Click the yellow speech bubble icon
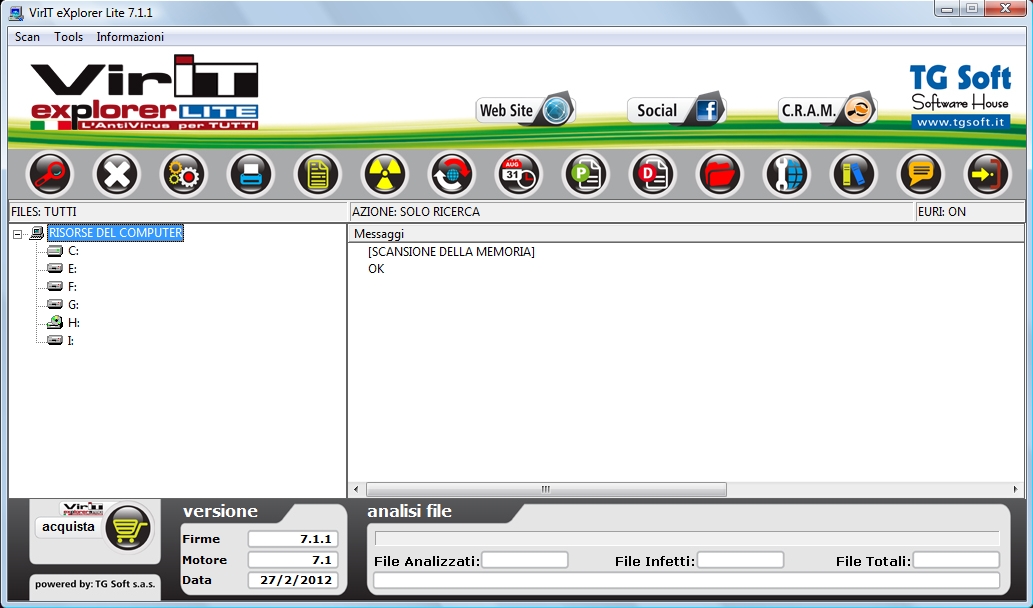The width and height of the screenshot is (1033, 608). pyautogui.click(x=920, y=175)
